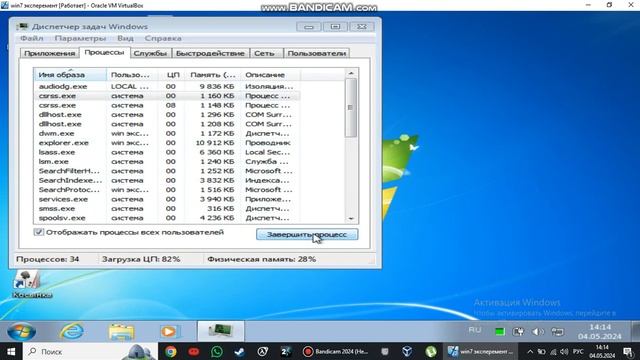Screen dimensions: 640x360
Task: Open host notification center icon
Action: [x=628, y=352]
